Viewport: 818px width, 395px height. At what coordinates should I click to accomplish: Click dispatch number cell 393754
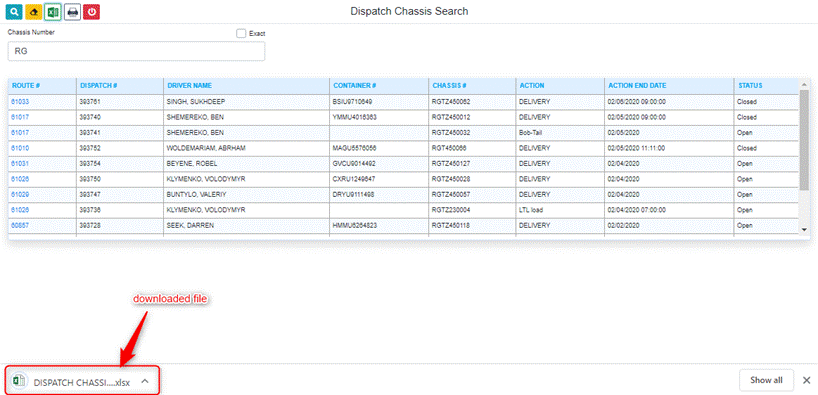[120, 164]
